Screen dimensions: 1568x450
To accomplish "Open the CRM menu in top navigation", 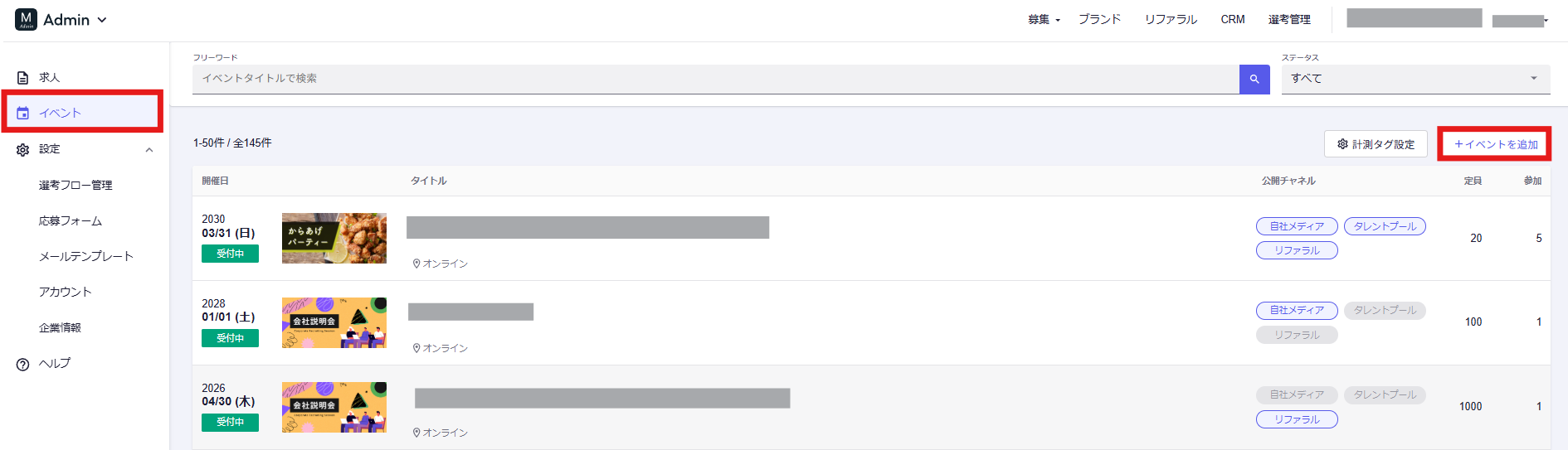I will point(1232,19).
